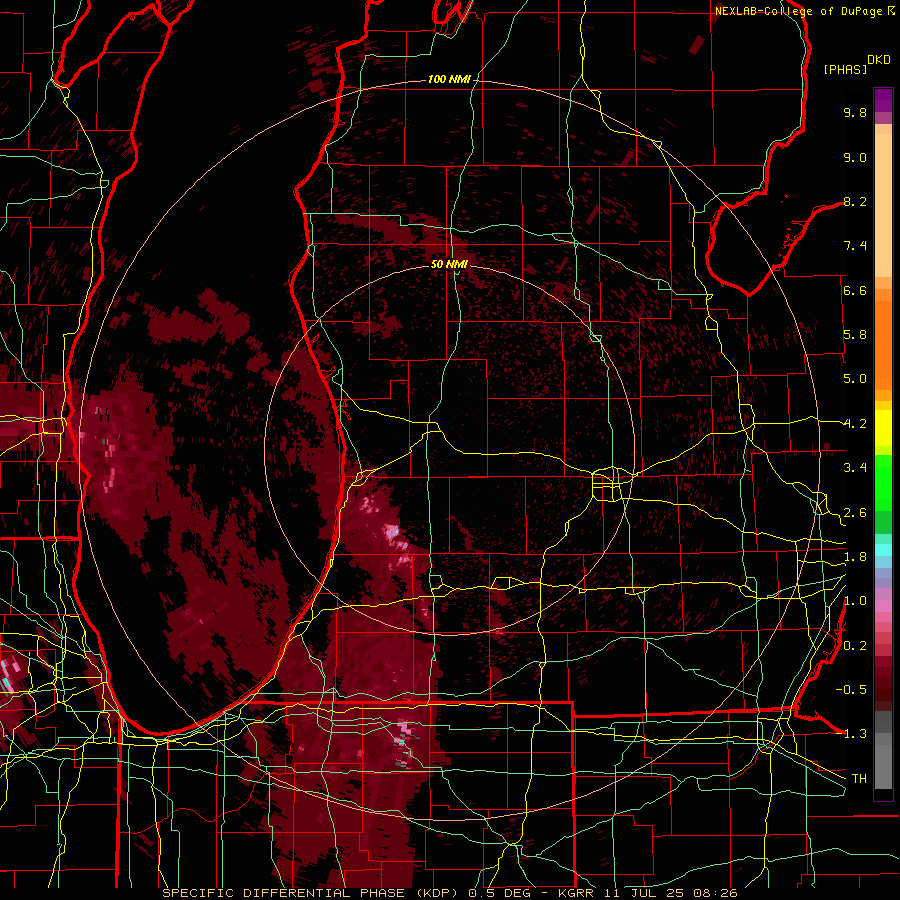Click the 3.4 legend value
900x900 pixels.
(x=855, y=468)
